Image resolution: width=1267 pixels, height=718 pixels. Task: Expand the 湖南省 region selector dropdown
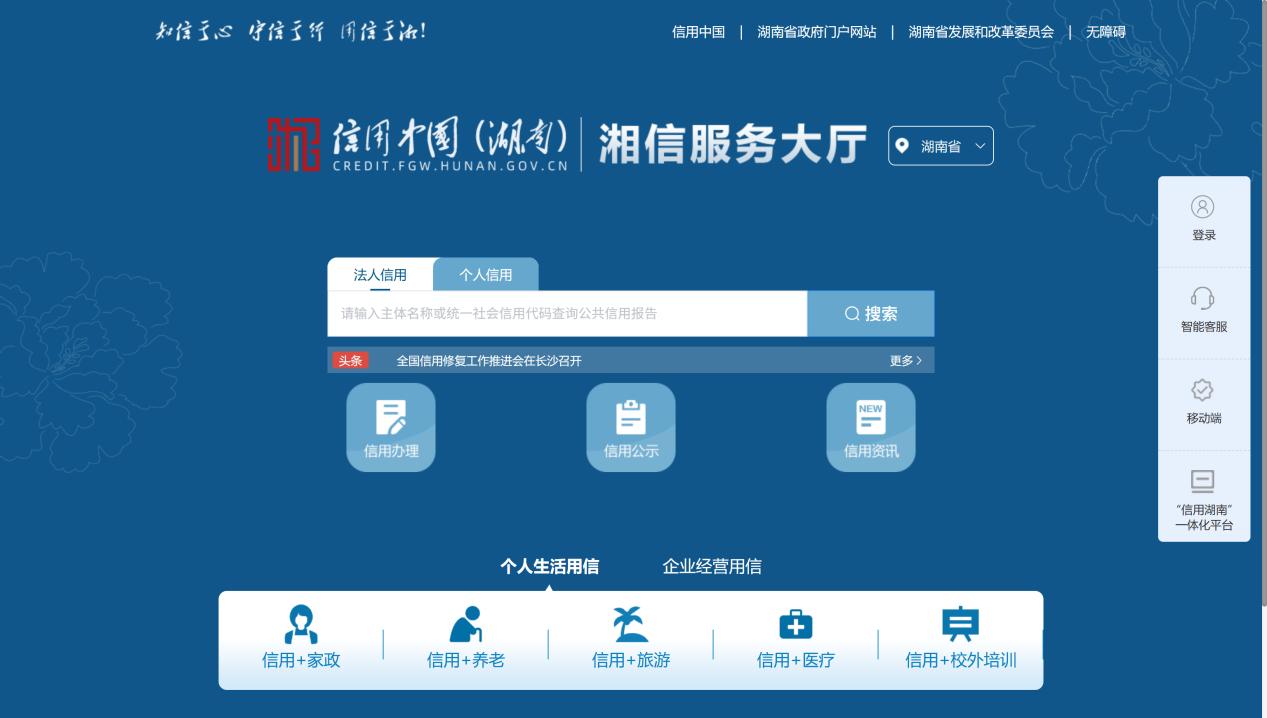tap(940, 145)
